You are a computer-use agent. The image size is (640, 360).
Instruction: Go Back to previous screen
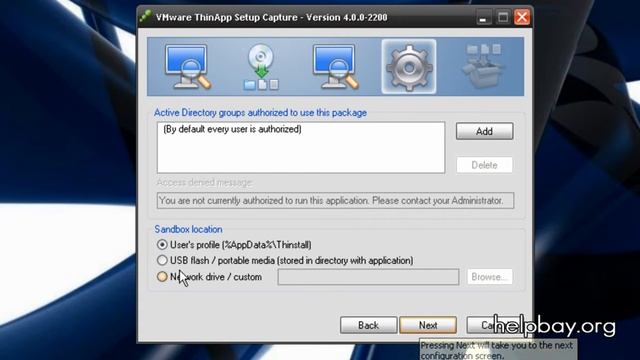point(368,325)
